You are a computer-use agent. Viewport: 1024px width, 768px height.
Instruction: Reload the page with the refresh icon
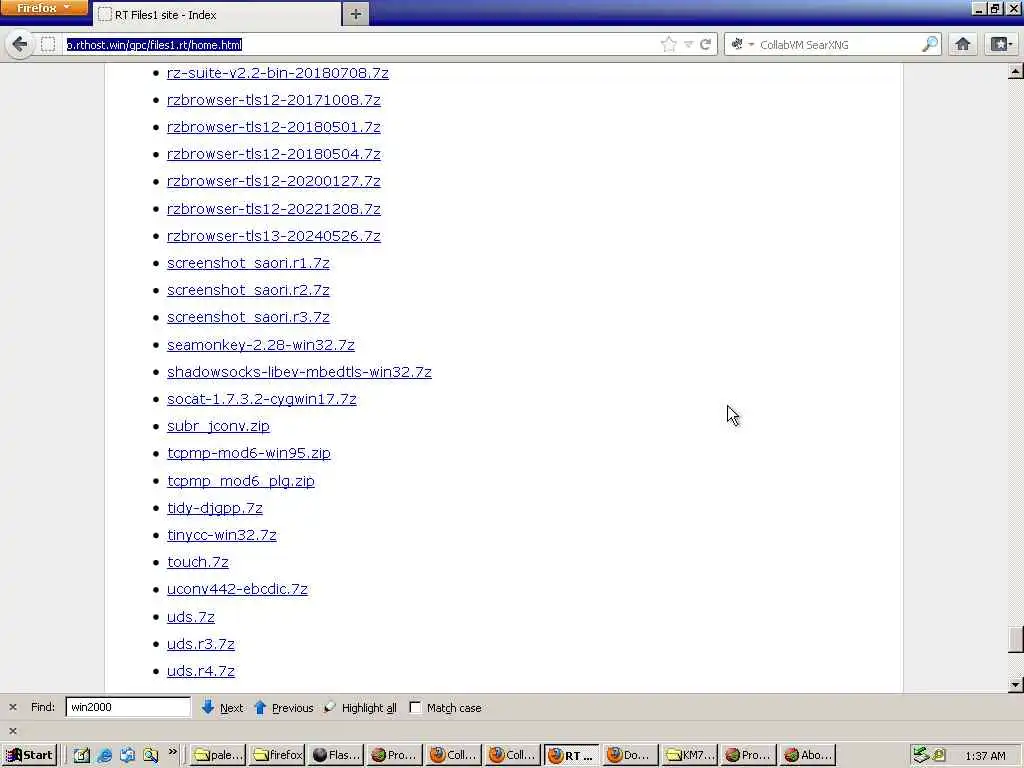tap(705, 44)
